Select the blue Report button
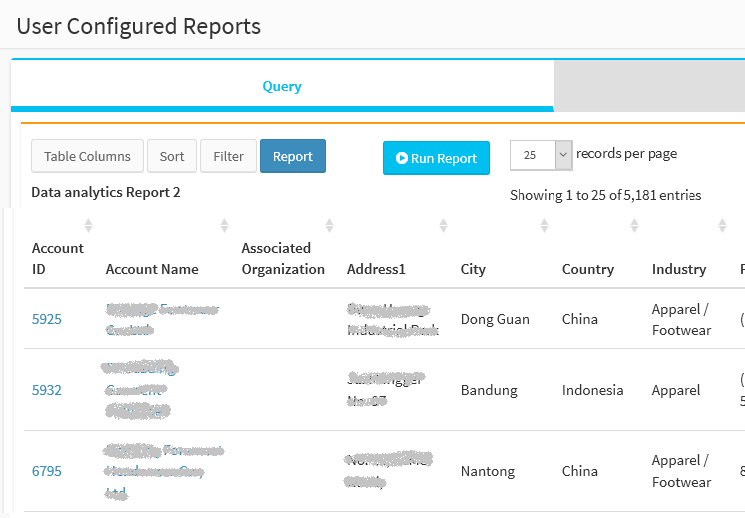The height and width of the screenshot is (518, 745). coord(293,156)
